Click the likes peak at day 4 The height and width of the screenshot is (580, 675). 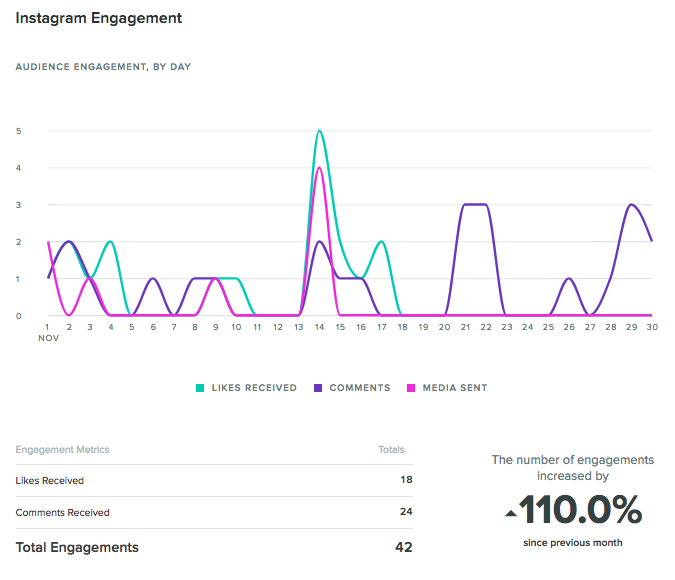coord(111,242)
